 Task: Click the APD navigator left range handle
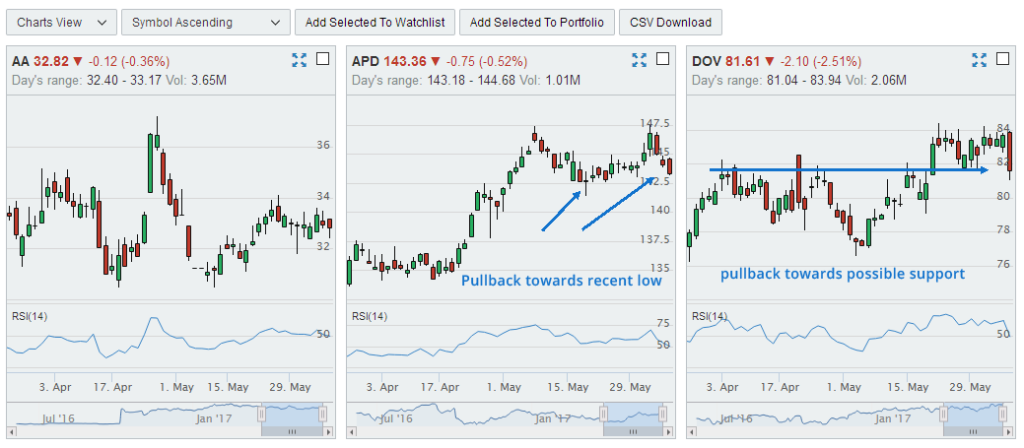(x=603, y=414)
